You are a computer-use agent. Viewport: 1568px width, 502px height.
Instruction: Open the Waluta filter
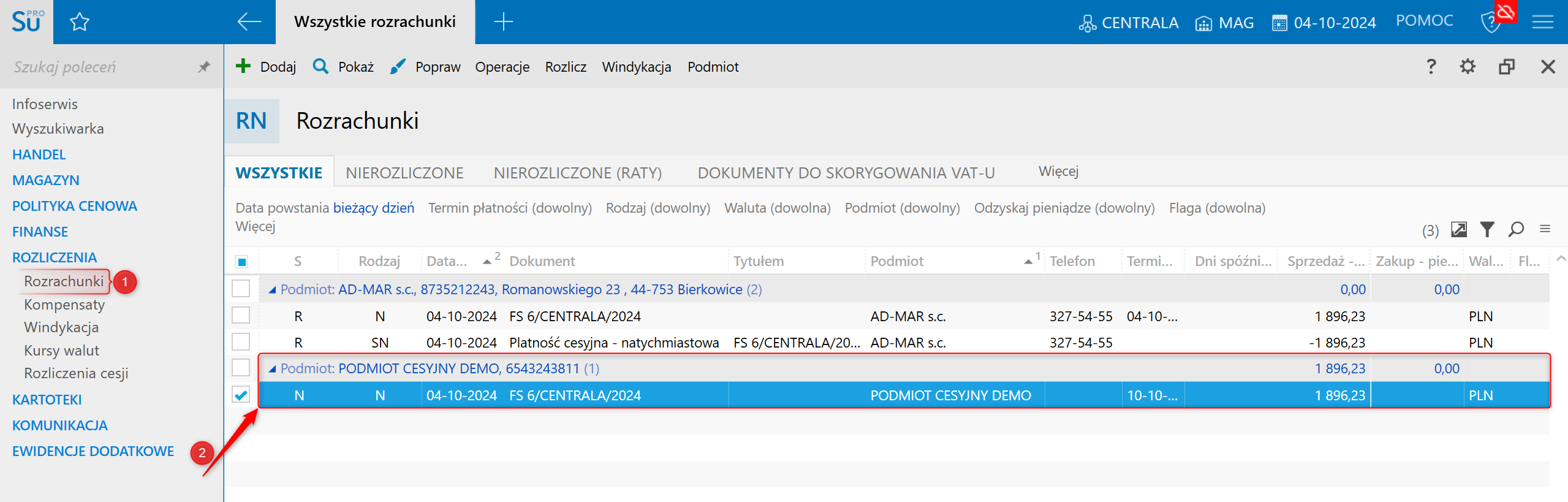tap(778, 208)
